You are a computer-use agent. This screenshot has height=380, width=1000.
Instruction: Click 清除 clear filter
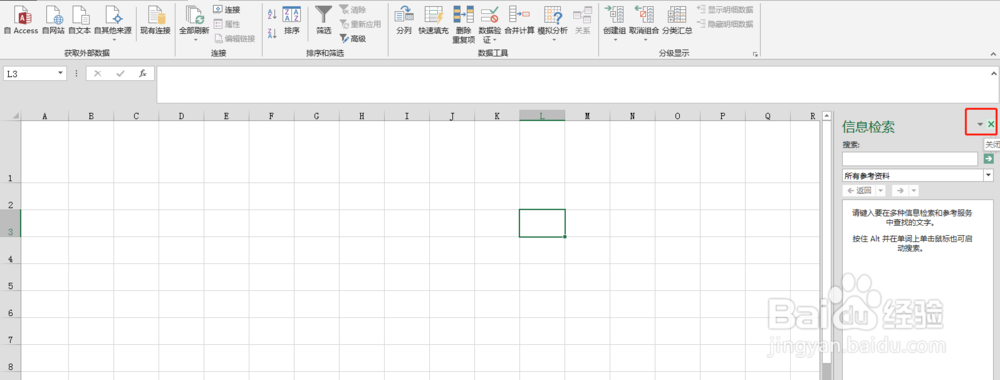pyautogui.click(x=353, y=10)
